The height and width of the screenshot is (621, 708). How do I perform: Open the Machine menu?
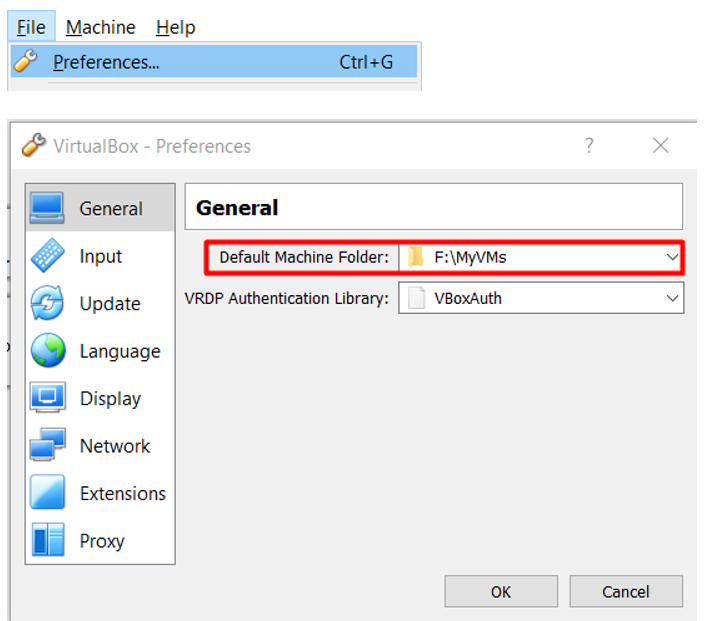coord(101,27)
